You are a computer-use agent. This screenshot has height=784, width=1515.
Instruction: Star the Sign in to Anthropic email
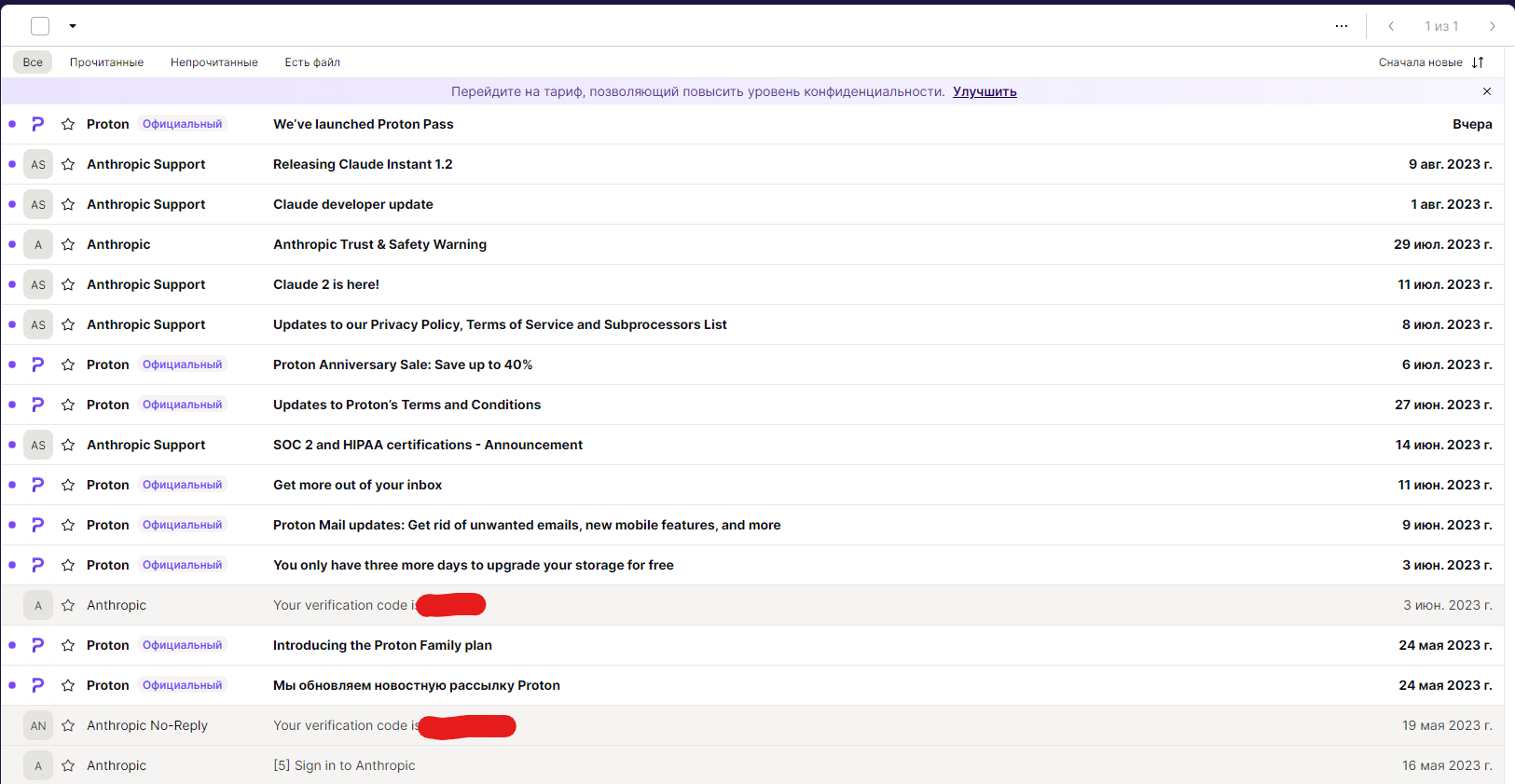coord(68,765)
